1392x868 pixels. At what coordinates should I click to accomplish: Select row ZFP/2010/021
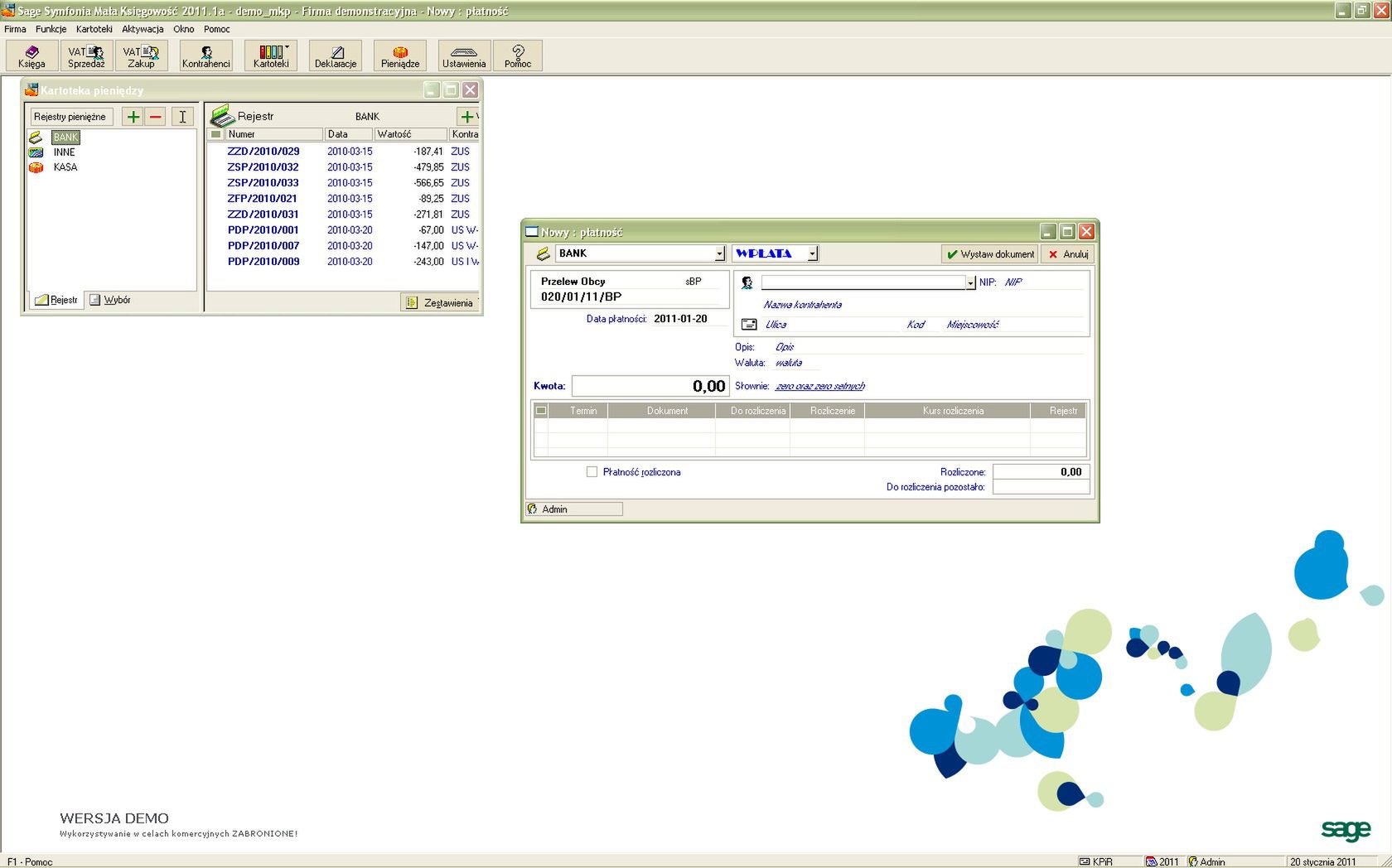coord(343,199)
